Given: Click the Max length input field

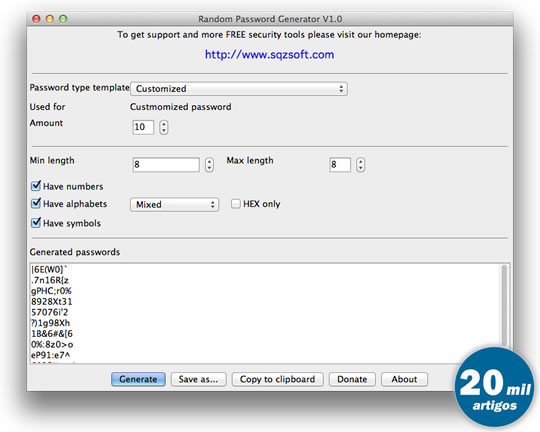Looking at the screenshot, I should point(340,165).
